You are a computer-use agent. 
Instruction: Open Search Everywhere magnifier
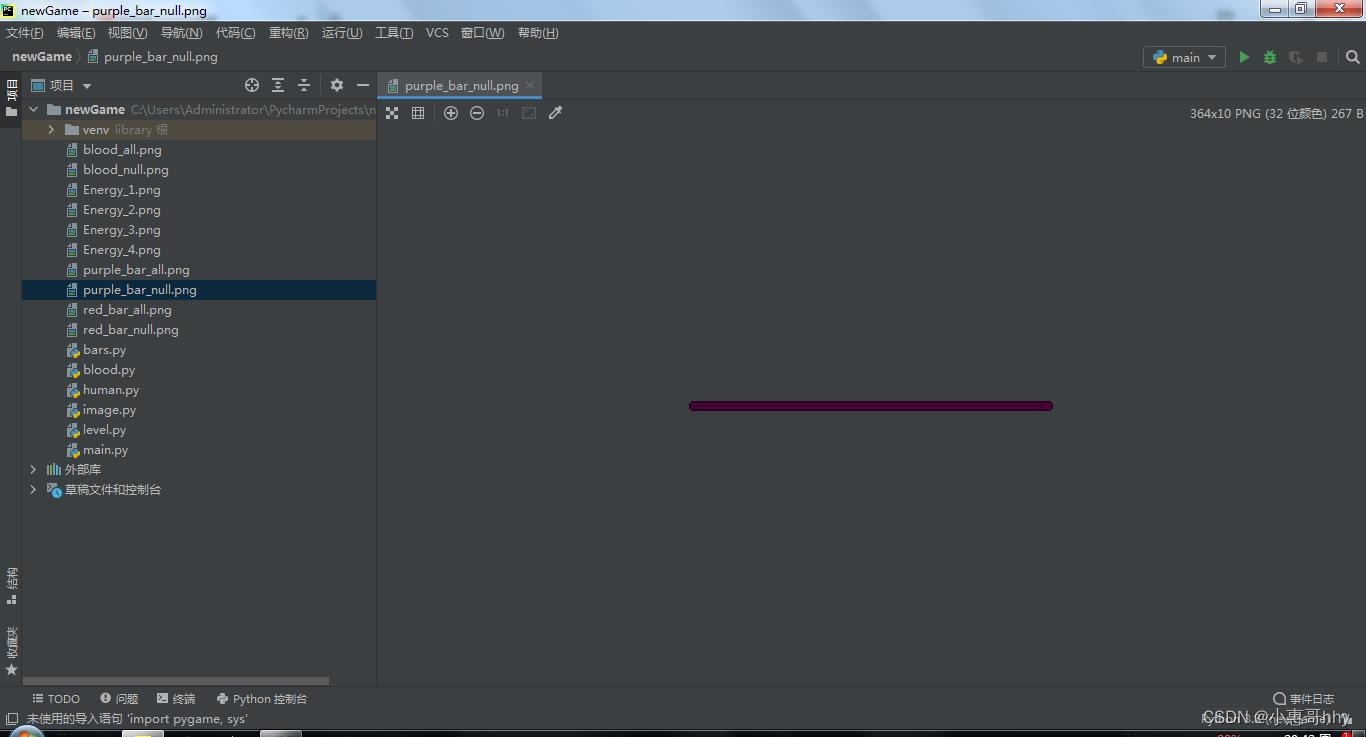[1352, 57]
